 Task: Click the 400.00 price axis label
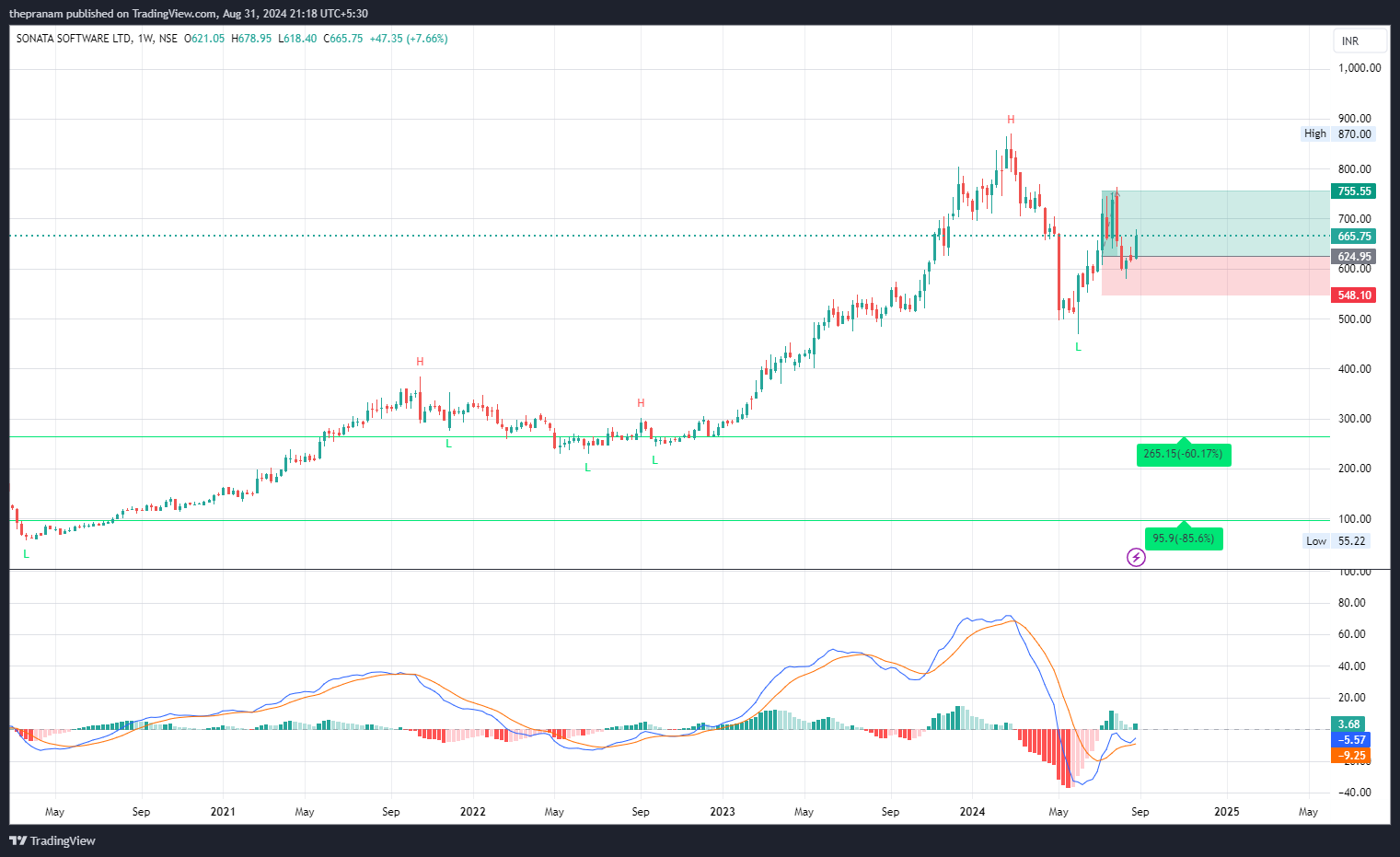1355,369
